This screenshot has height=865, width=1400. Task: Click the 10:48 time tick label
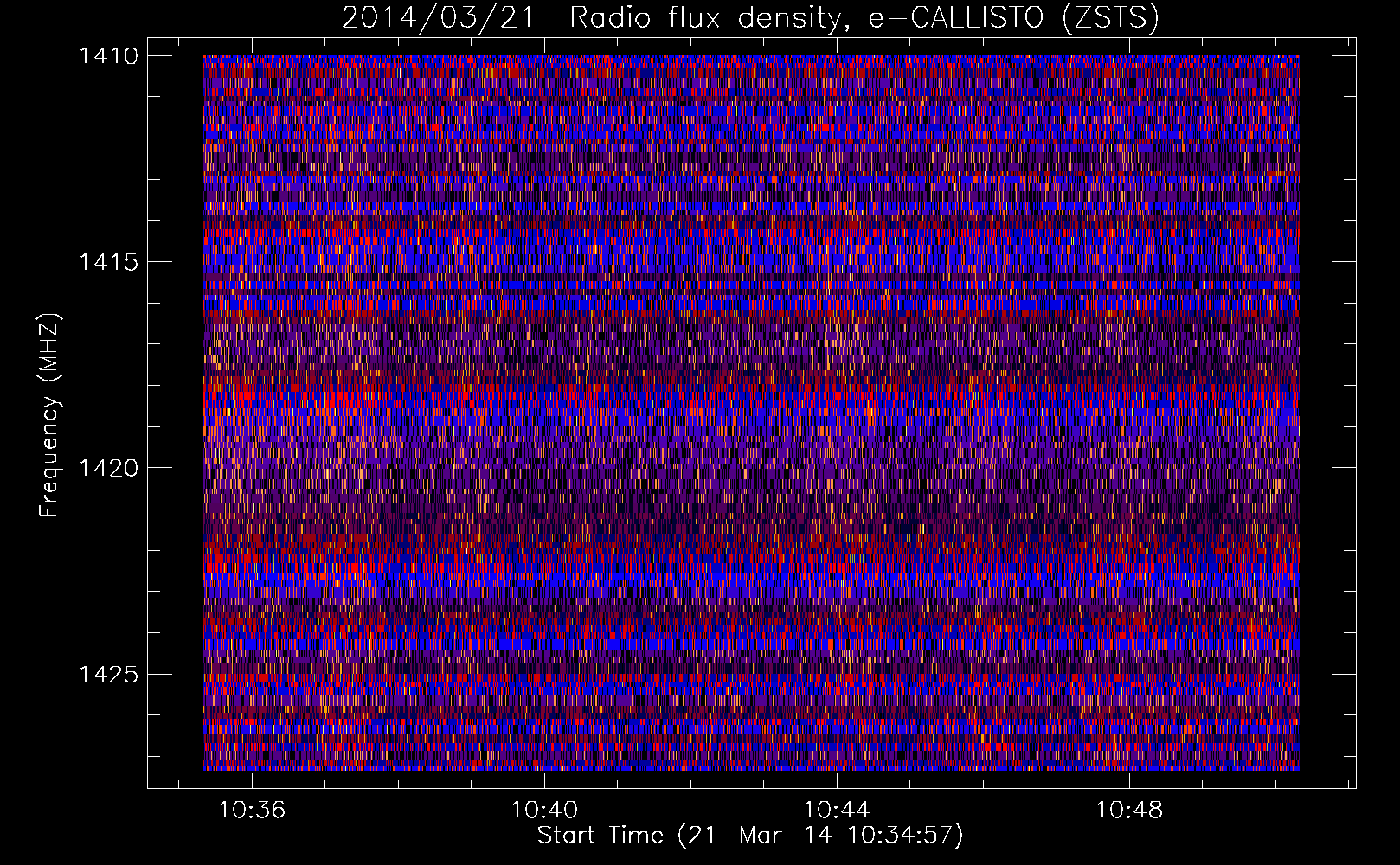point(1129,811)
